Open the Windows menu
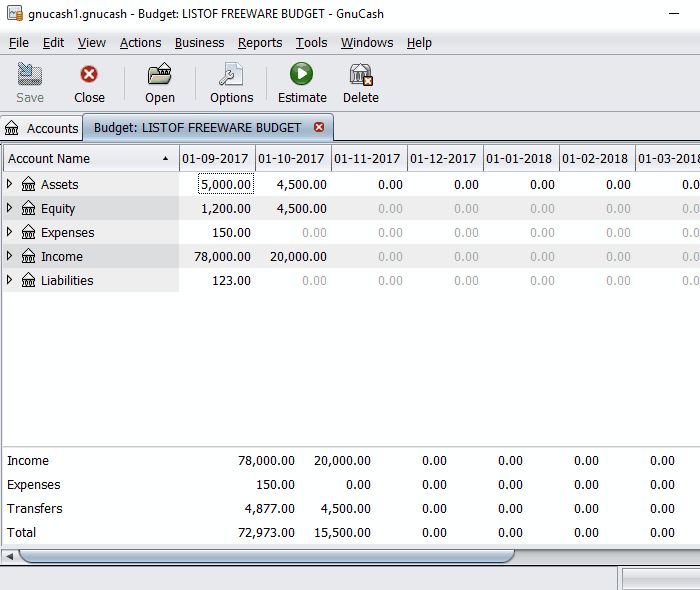 [x=367, y=43]
